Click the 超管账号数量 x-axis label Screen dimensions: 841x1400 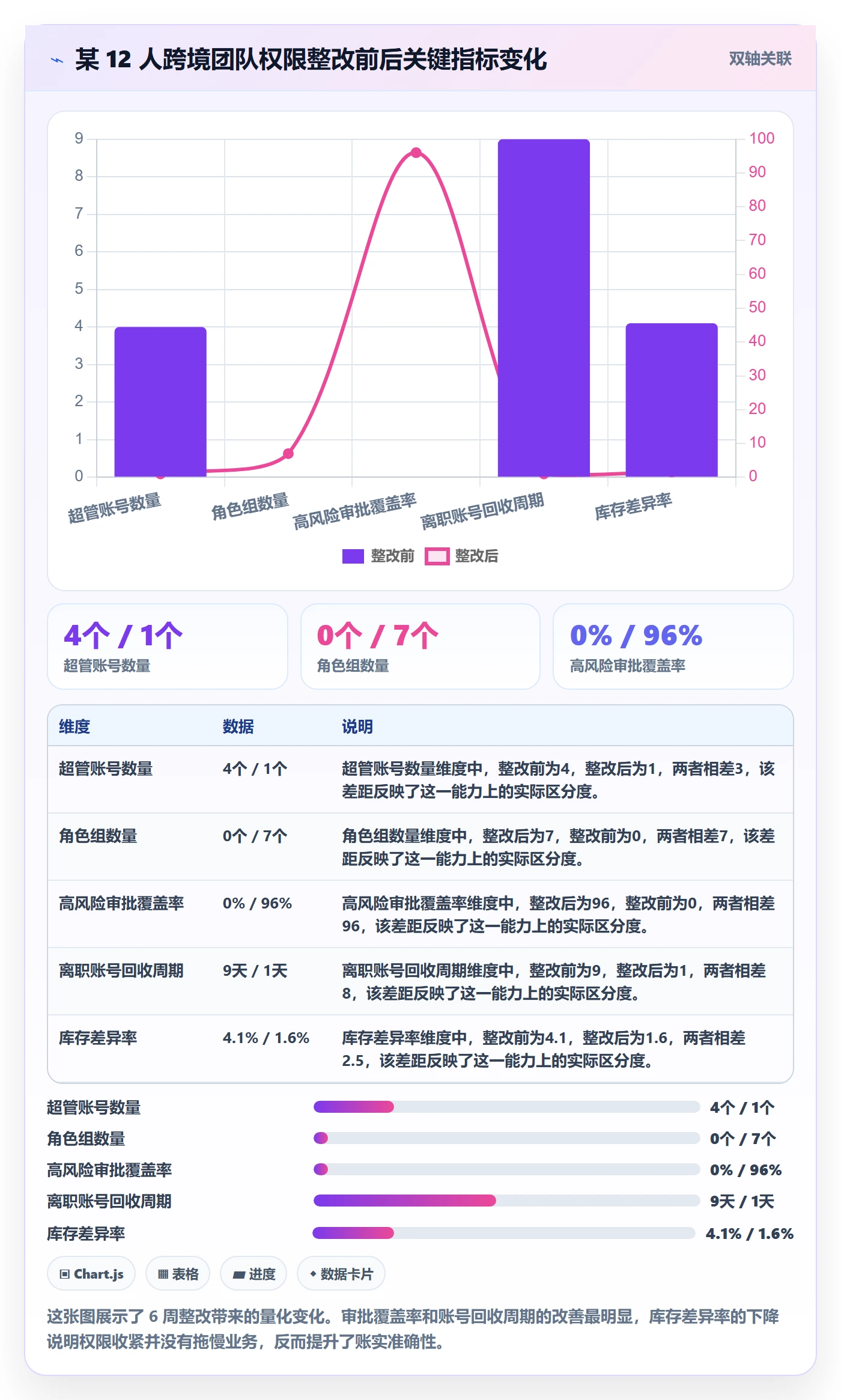click(114, 508)
